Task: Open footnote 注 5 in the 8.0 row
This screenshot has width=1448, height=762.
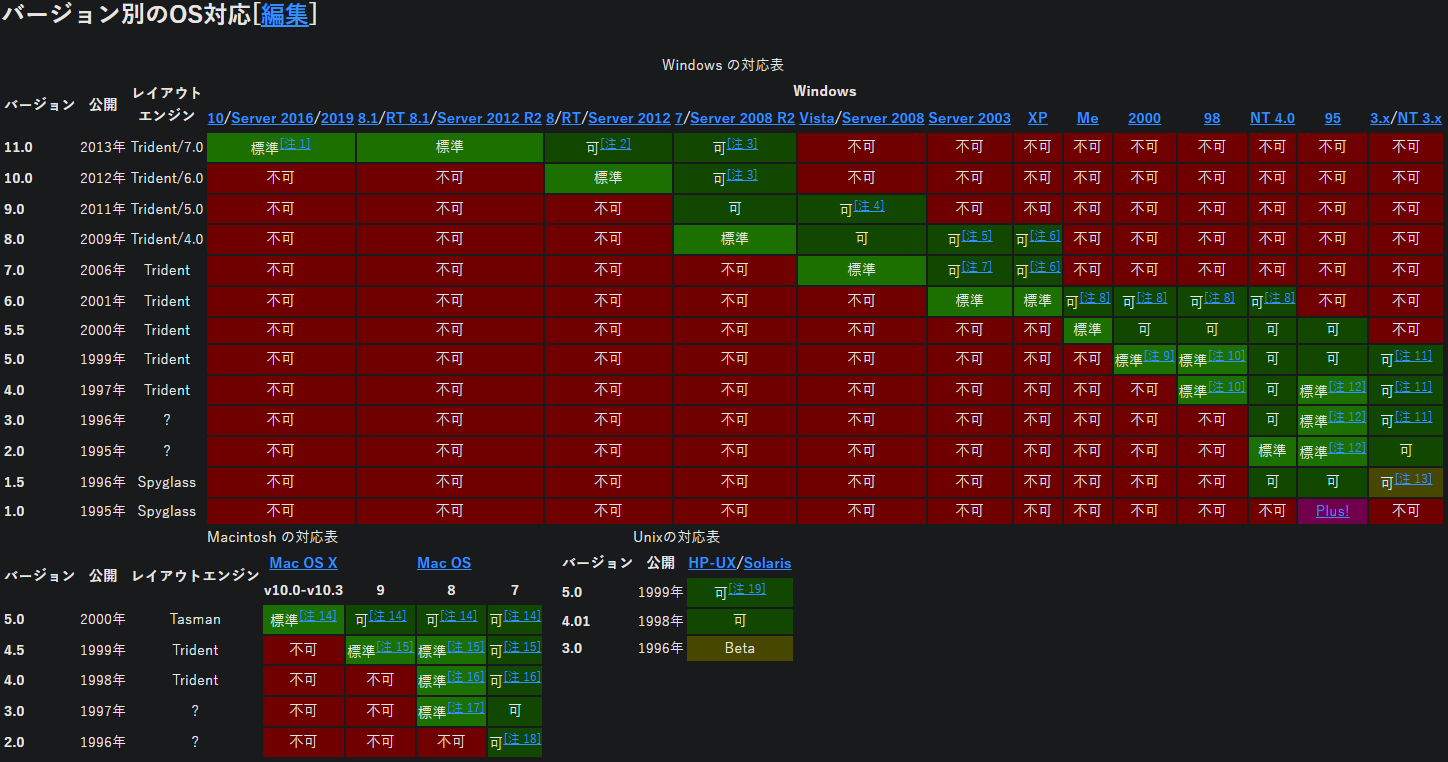Action: [x=977, y=235]
